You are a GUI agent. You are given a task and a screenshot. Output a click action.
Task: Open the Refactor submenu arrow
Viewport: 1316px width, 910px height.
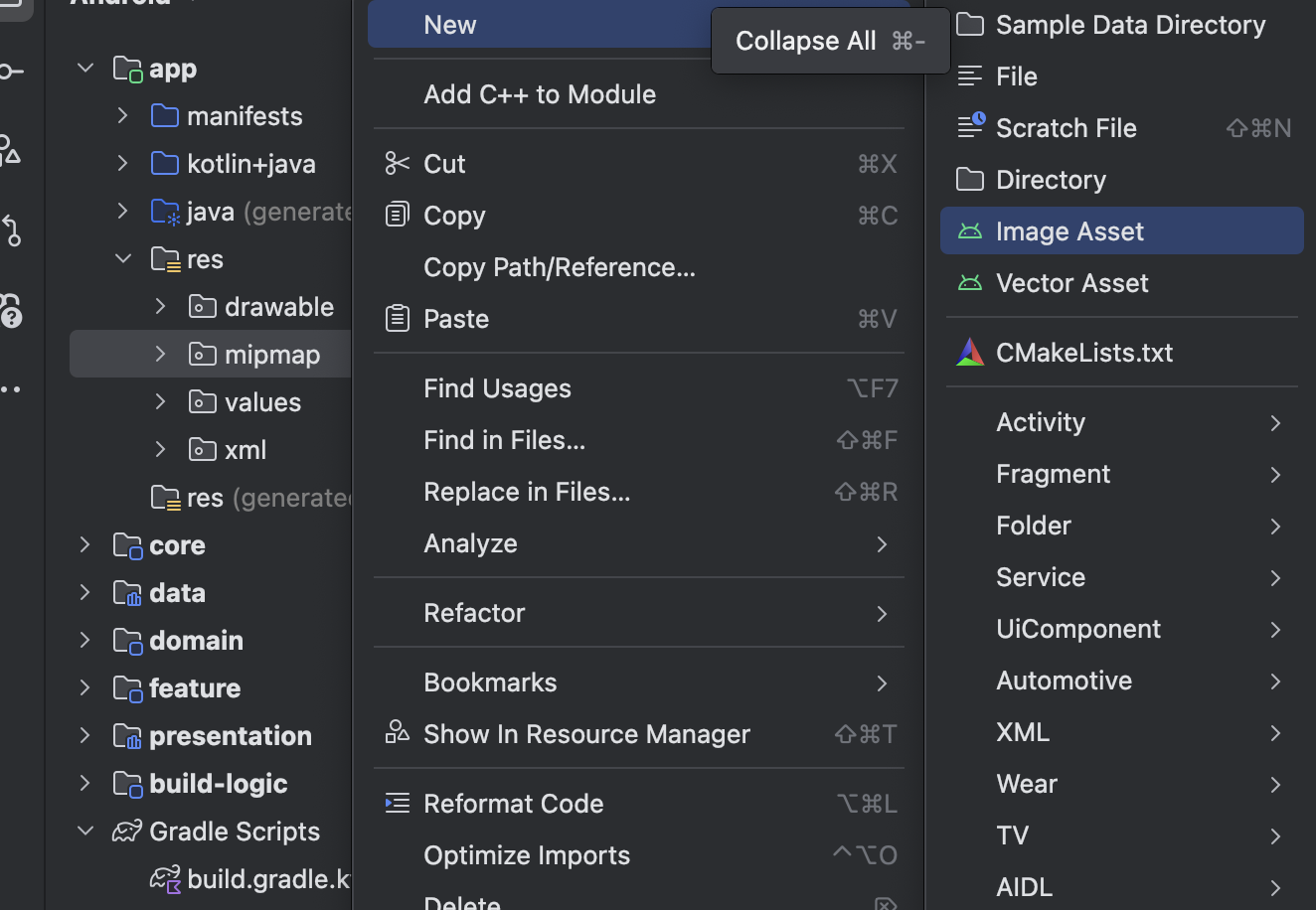coord(882,614)
